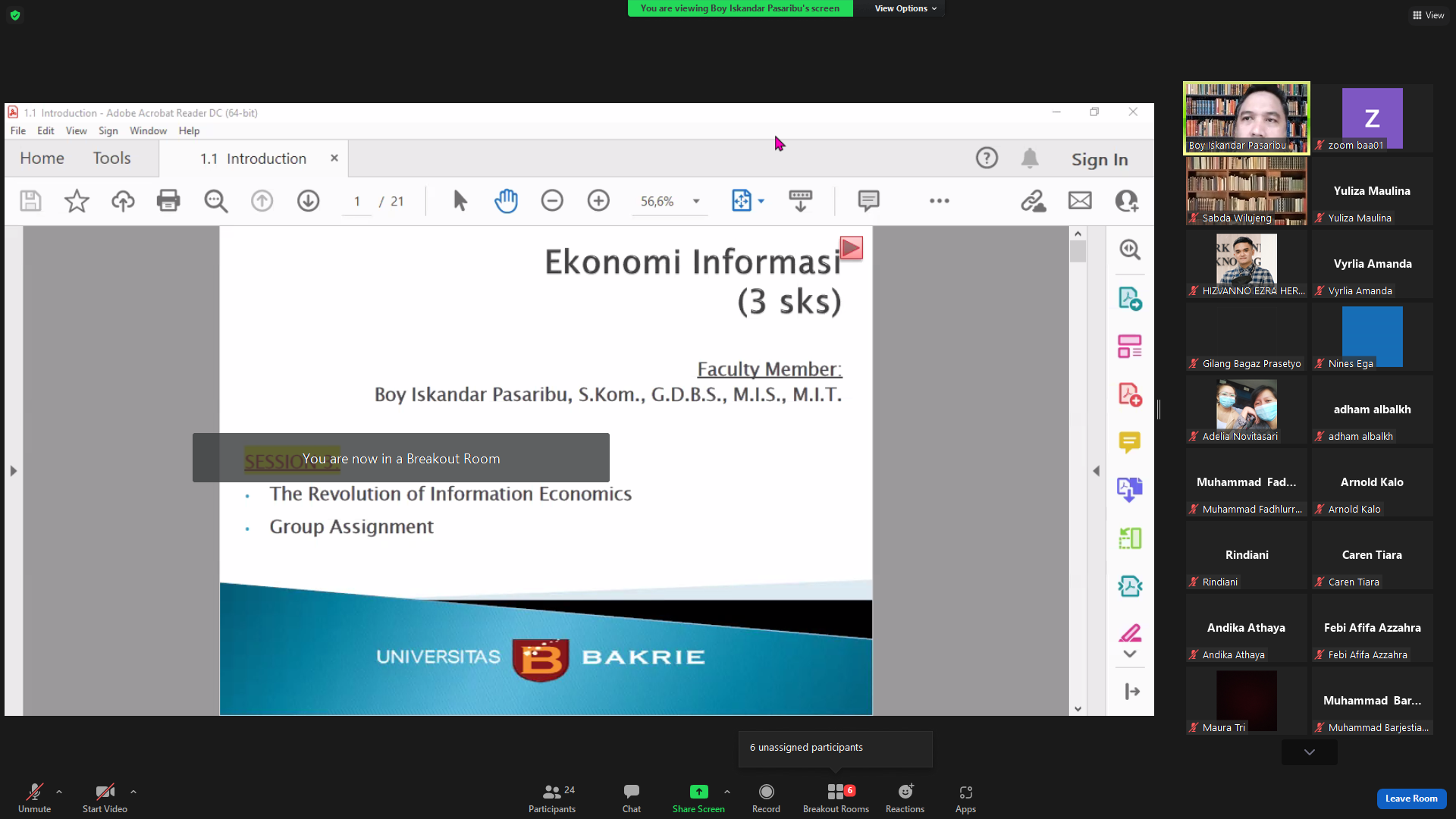Click the scrollbar up arrow in the PDF

1078,234
